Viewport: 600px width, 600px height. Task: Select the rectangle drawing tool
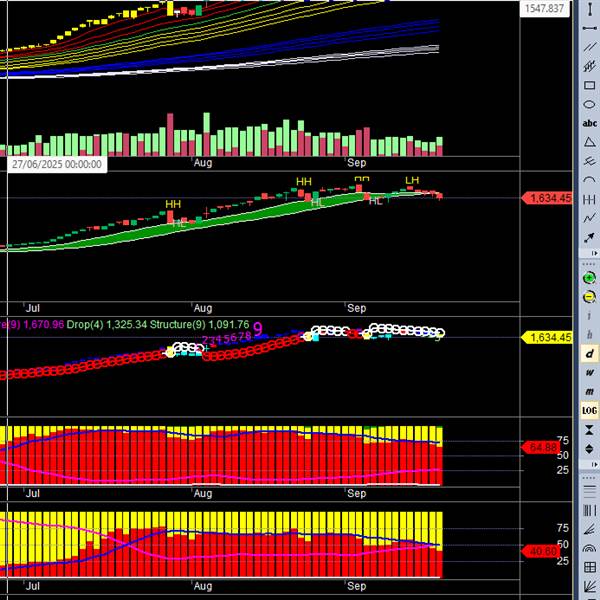tap(589, 85)
